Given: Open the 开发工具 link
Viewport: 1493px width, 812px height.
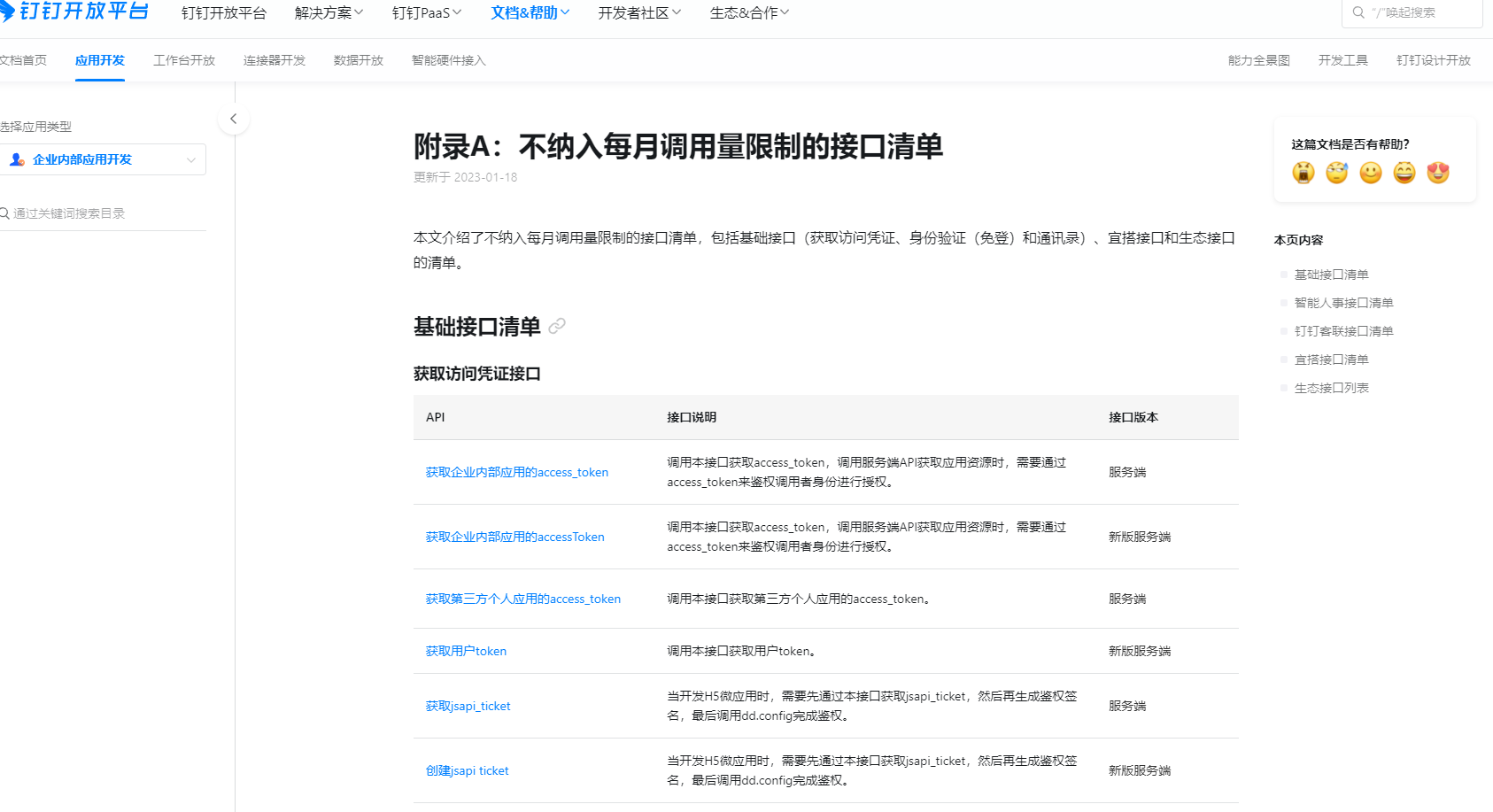Looking at the screenshot, I should tap(1343, 60).
